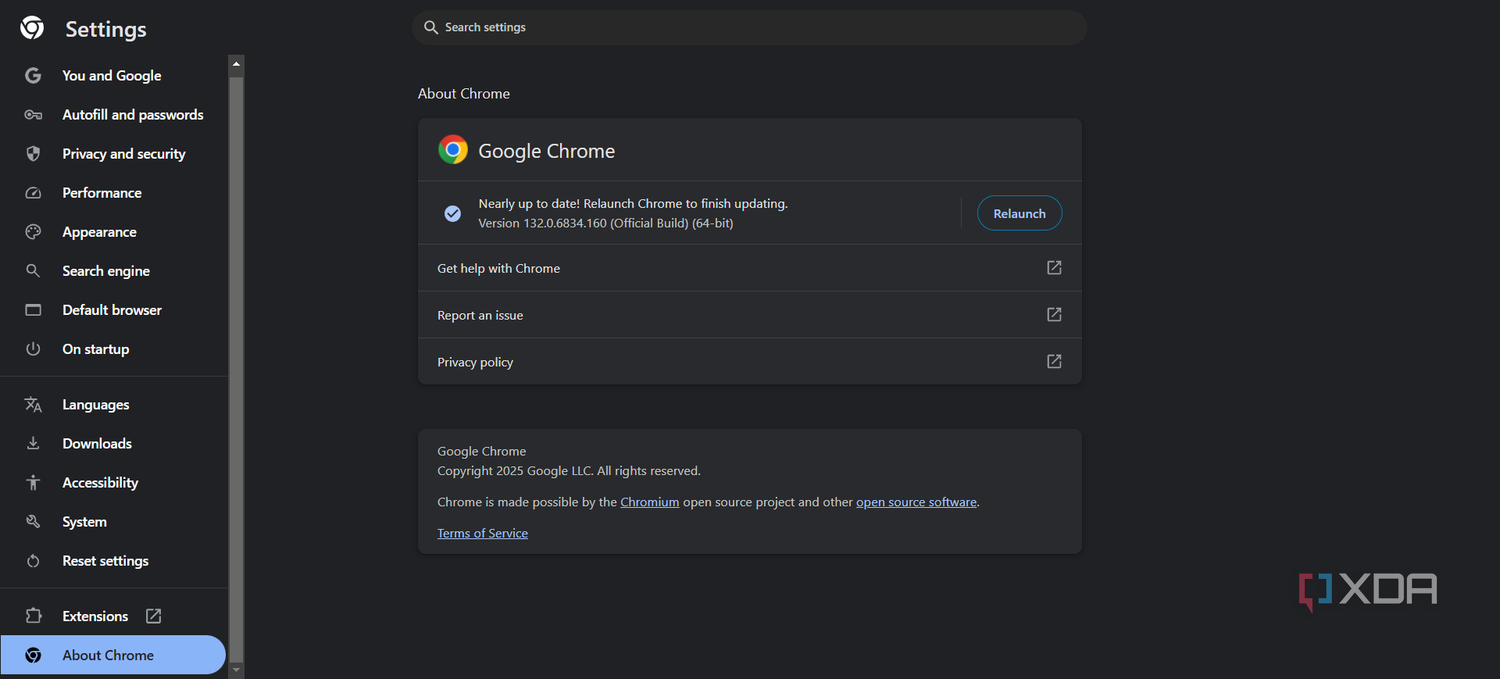The image size is (1500, 679).
Task: Click the restore icon beside Reset settings
Action: coord(33,561)
